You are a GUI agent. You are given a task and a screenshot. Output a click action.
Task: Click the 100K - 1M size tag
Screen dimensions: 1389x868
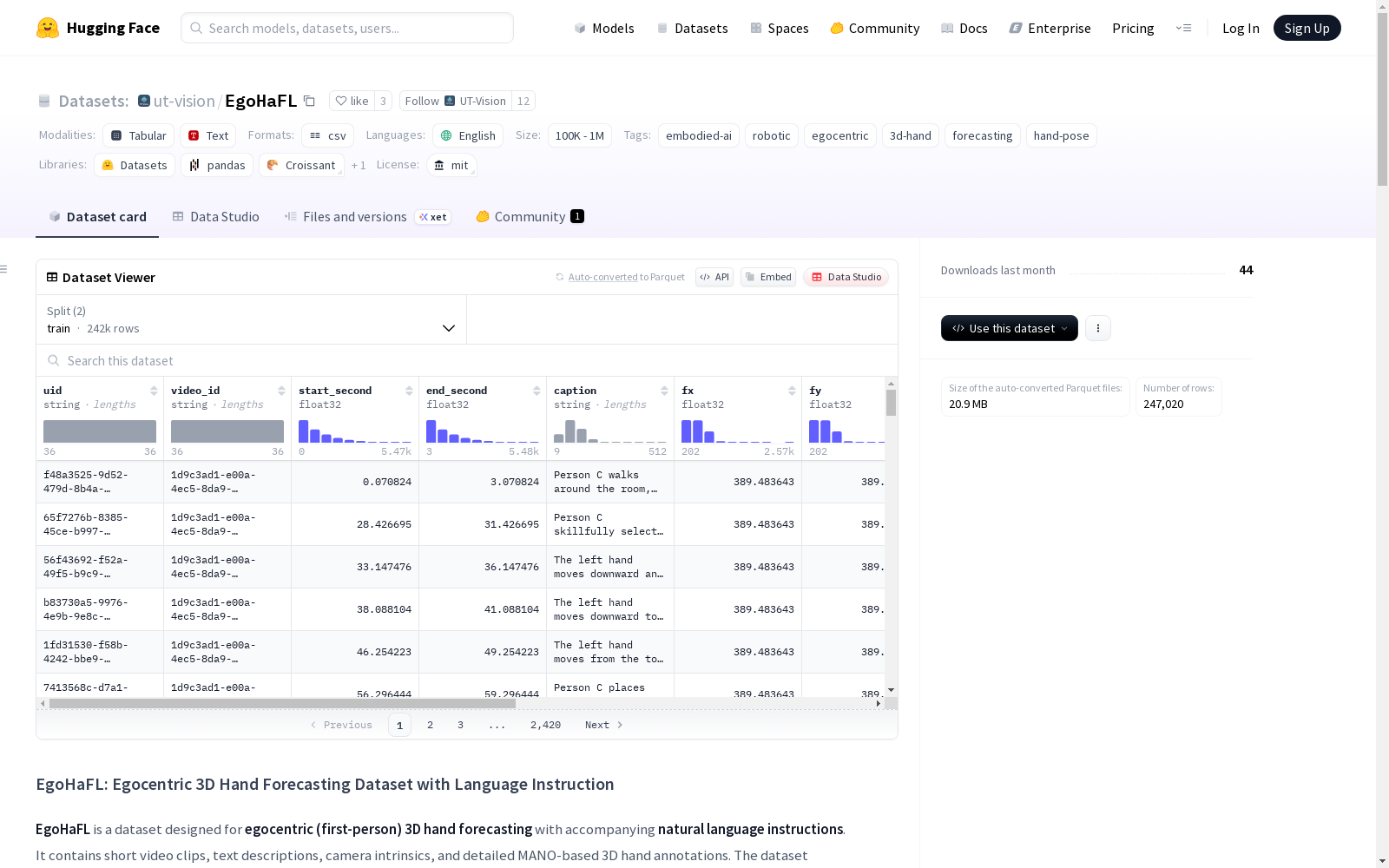tap(580, 135)
